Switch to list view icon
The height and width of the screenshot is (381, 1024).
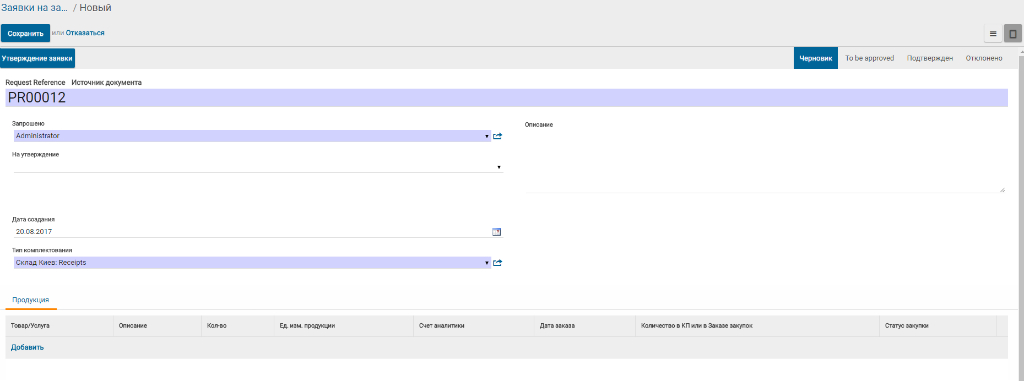(993, 33)
